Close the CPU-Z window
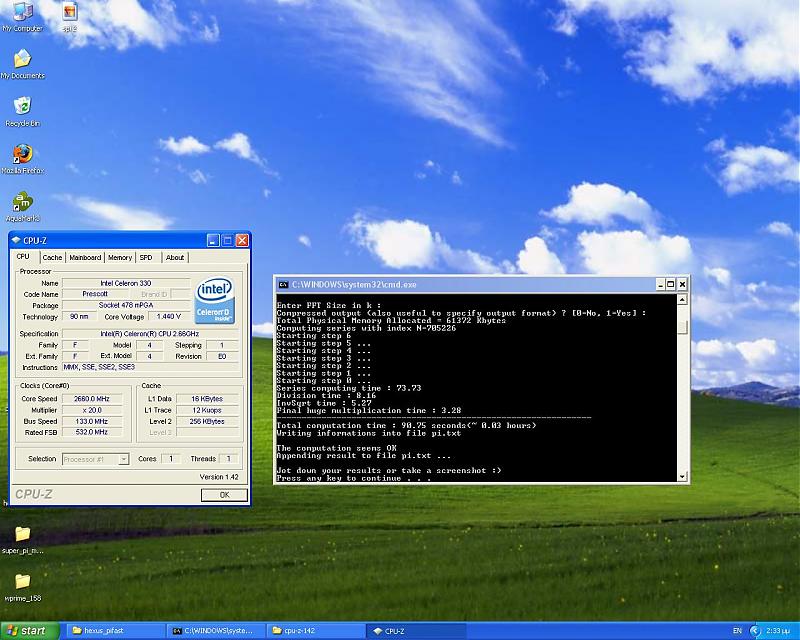Image resolution: width=800 pixels, height=640 pixels. (242, 240)
